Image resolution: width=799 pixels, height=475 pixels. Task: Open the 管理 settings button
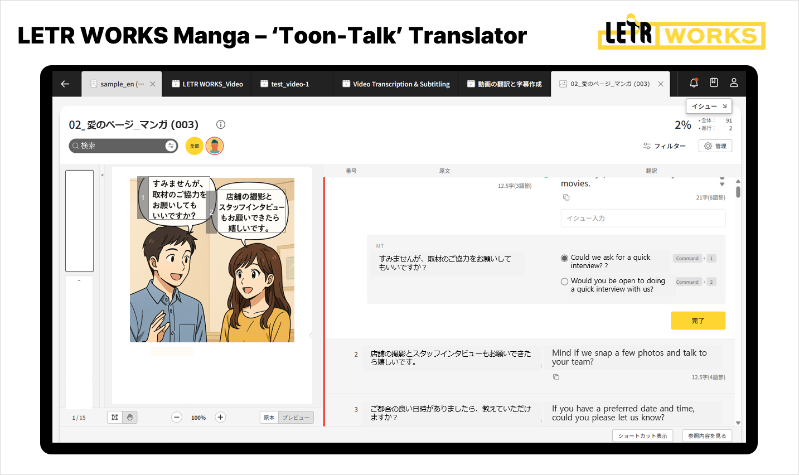coord(715,146)
